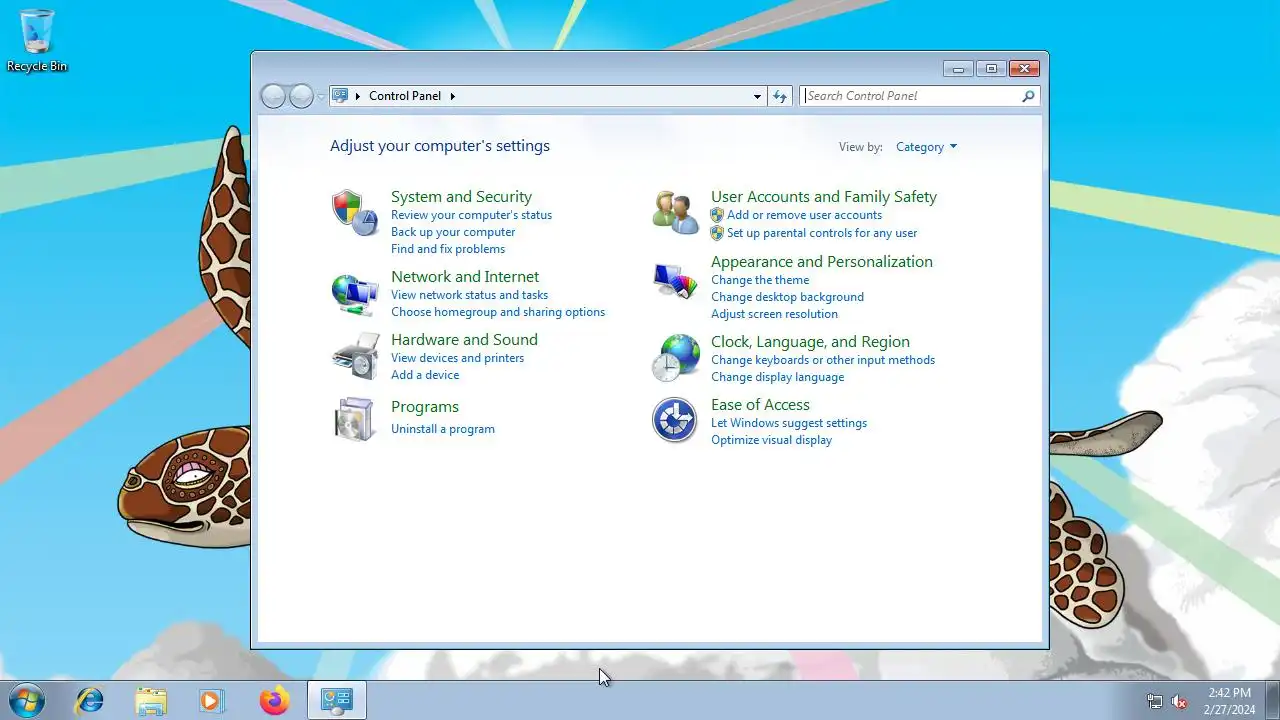Screen dimensions: 1280x720
Task: Select Add or remove user accounts
Action: [x=804, y=215]
